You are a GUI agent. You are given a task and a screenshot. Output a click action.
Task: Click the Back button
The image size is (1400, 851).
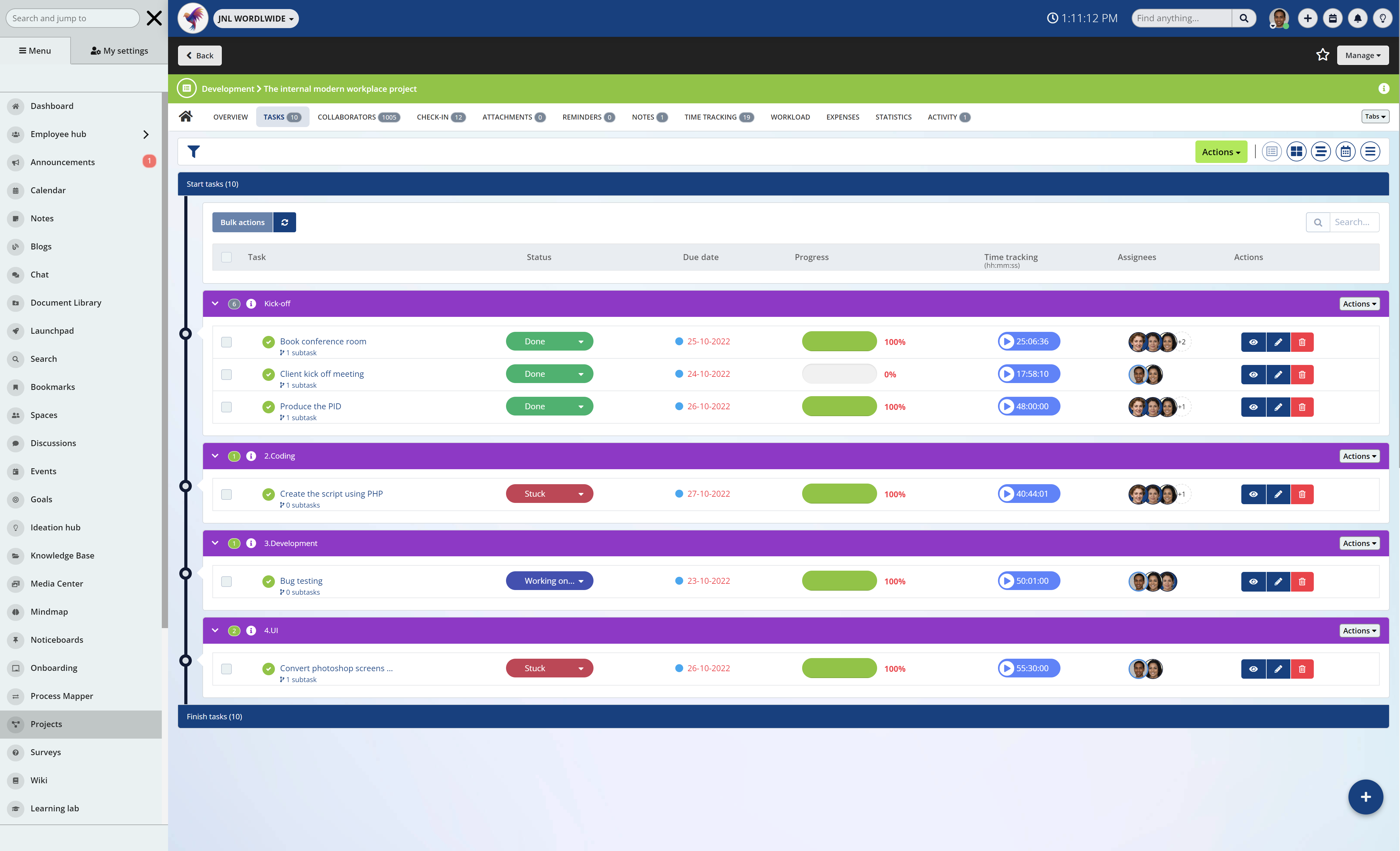click(x=200, y=56)
